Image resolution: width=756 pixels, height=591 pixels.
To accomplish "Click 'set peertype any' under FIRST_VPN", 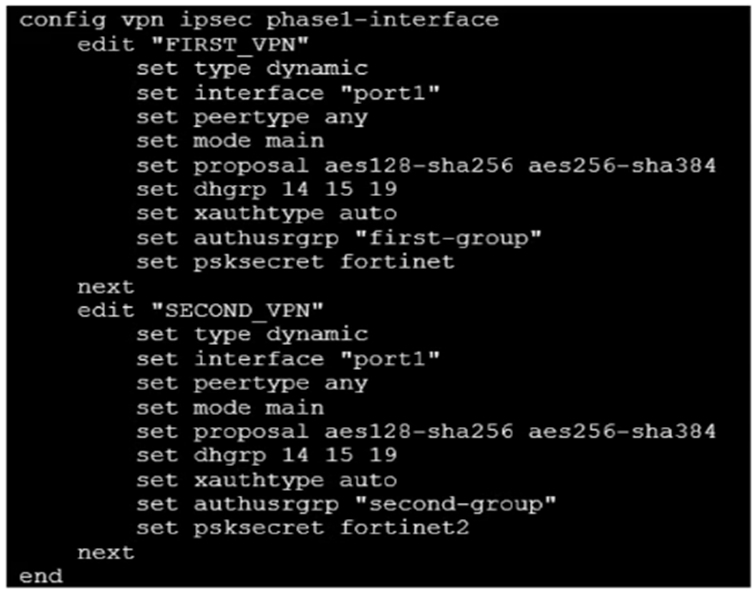I will pyautogui.click(x=252, y=117).
